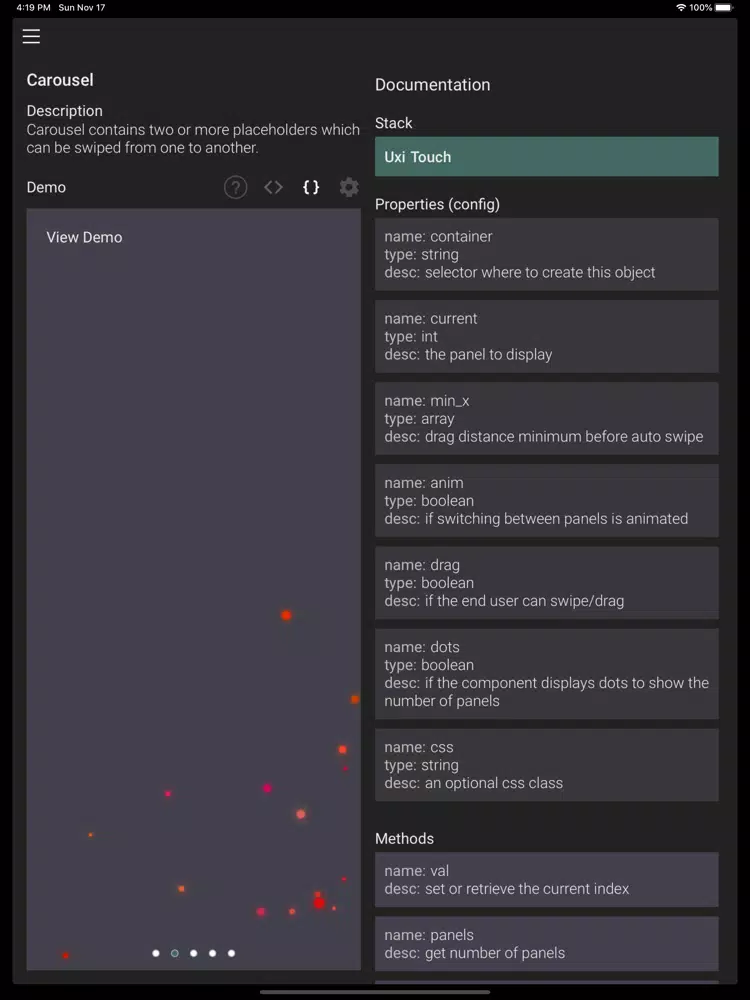Select the val method card
Screen dimensions: 750x1000
[546, 879]
